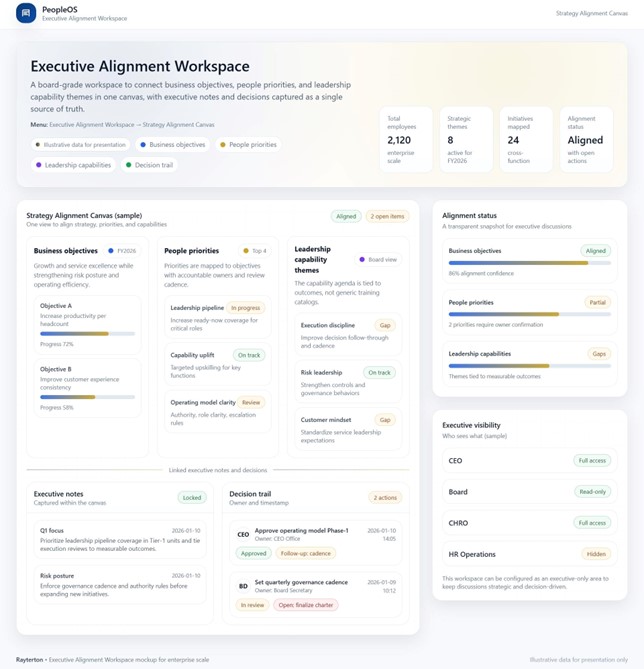Click the Alignment status Aligned metric card
Image resolution: width=644 pixels, height=669 pixels.
click(586, 140)
